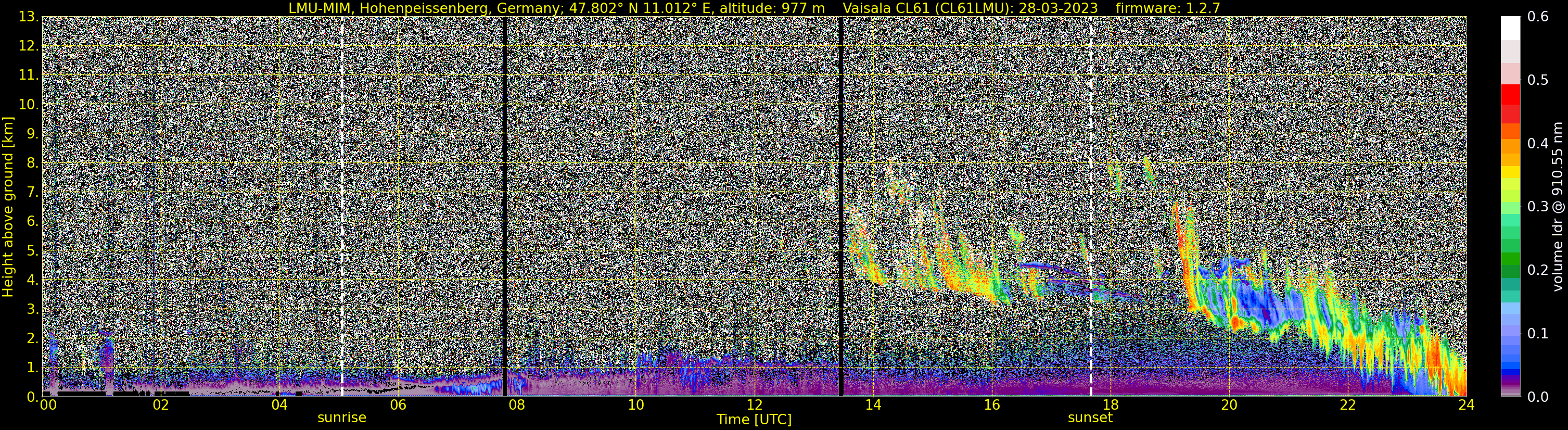Click the white top segment of the colorbar
This screenshot has width=1568, height=430.
pyautogui.click(x=1510, y=28)
